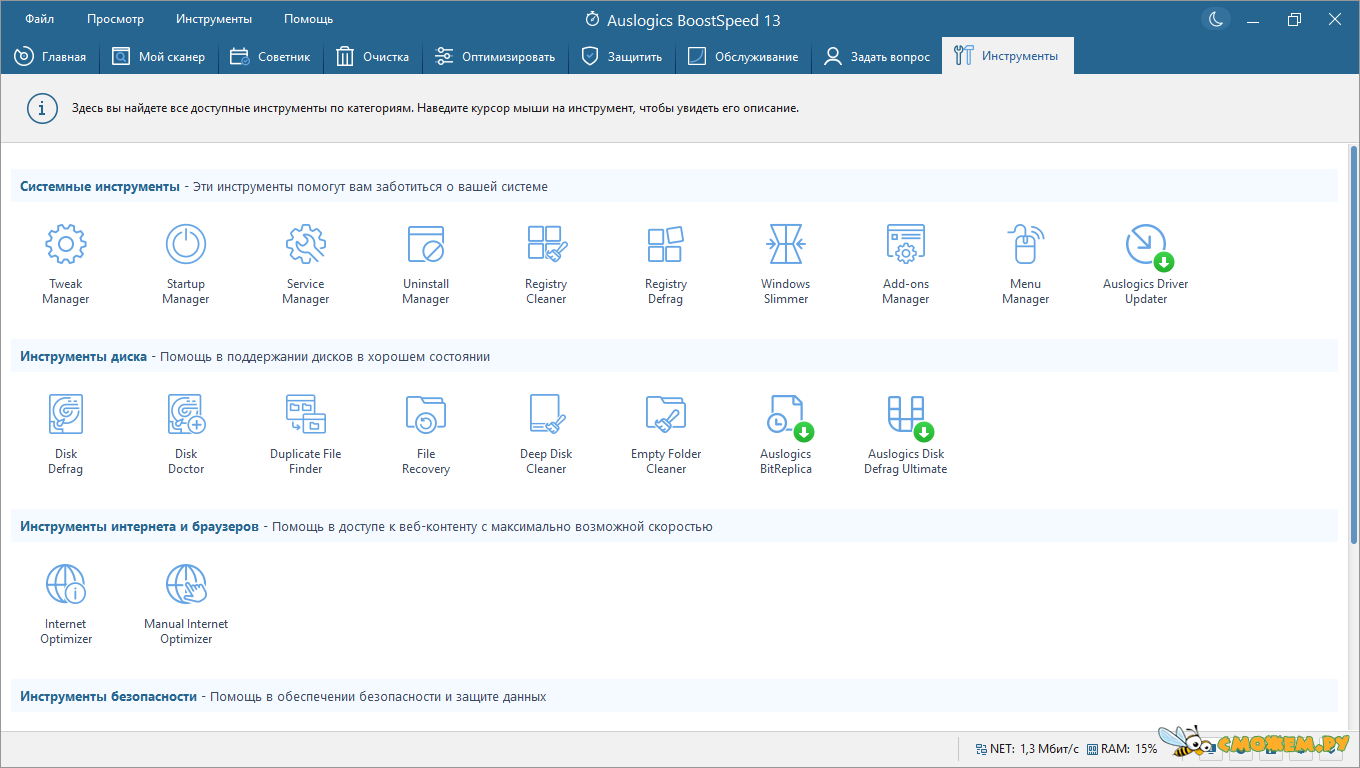This screenshot has width=1360, height=768.
Task: Open the Очистка tab
Action: coord(372,57)
